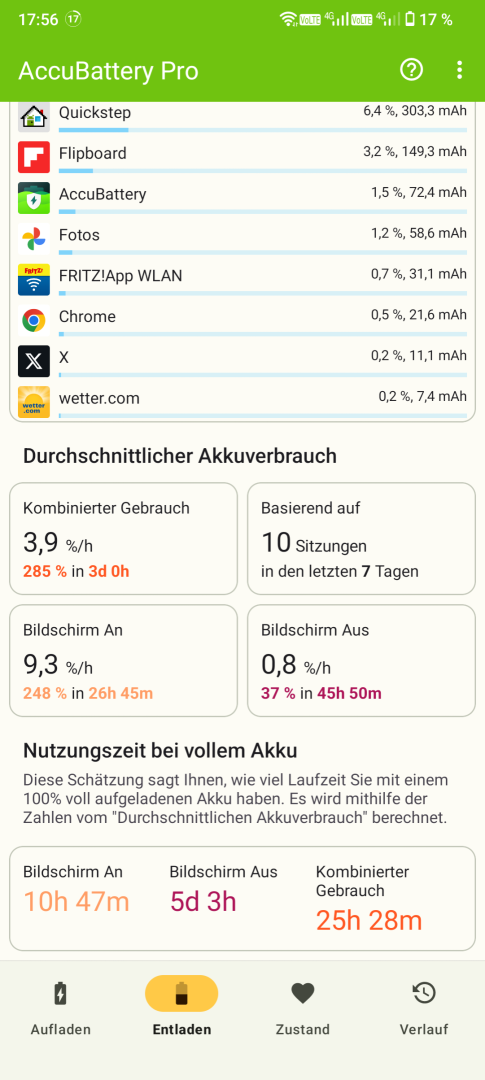
Task: Select the Entladen tab
Action: coord(181,1007)
